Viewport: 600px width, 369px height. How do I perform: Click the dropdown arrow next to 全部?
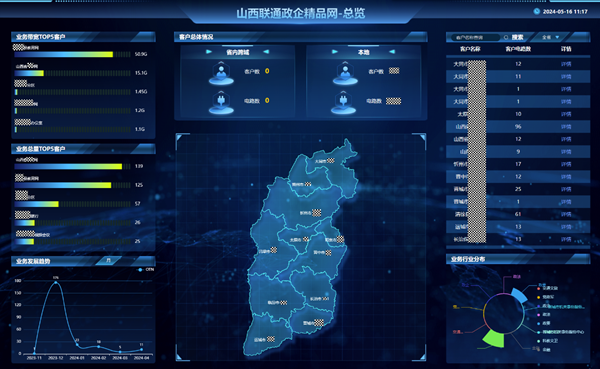click(557, 37)
